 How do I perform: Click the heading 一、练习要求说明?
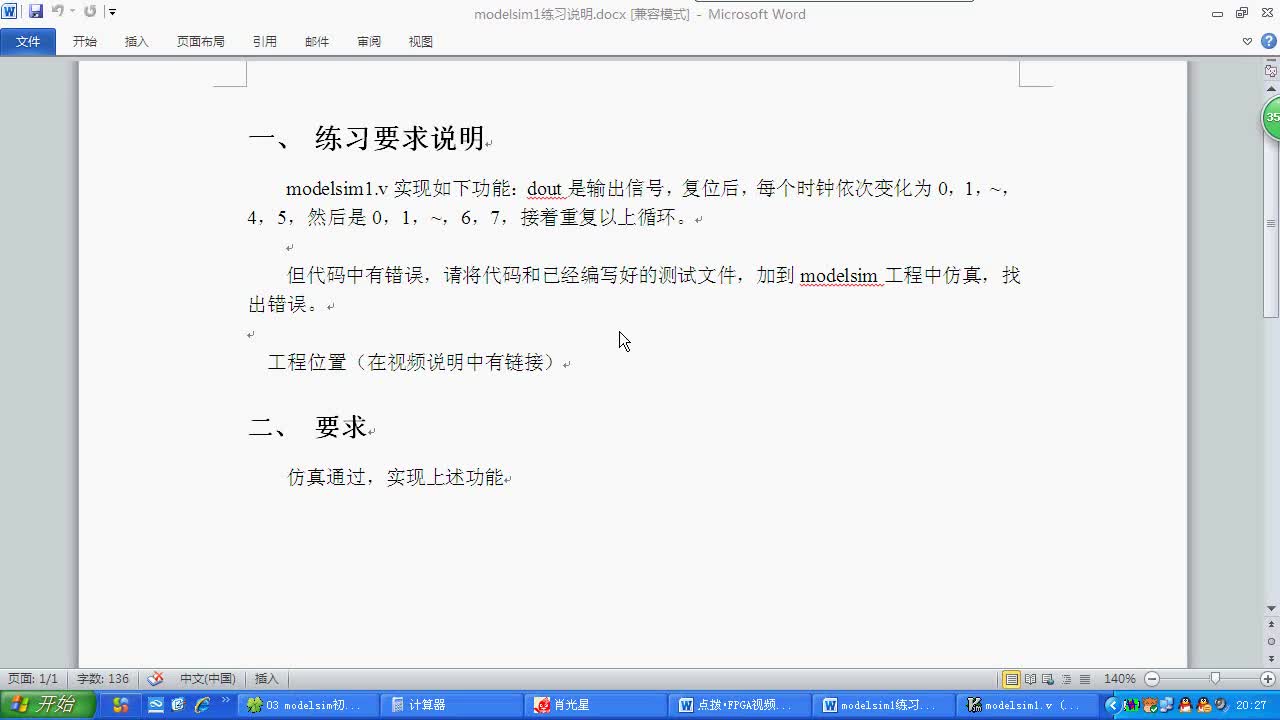[367, 138]
